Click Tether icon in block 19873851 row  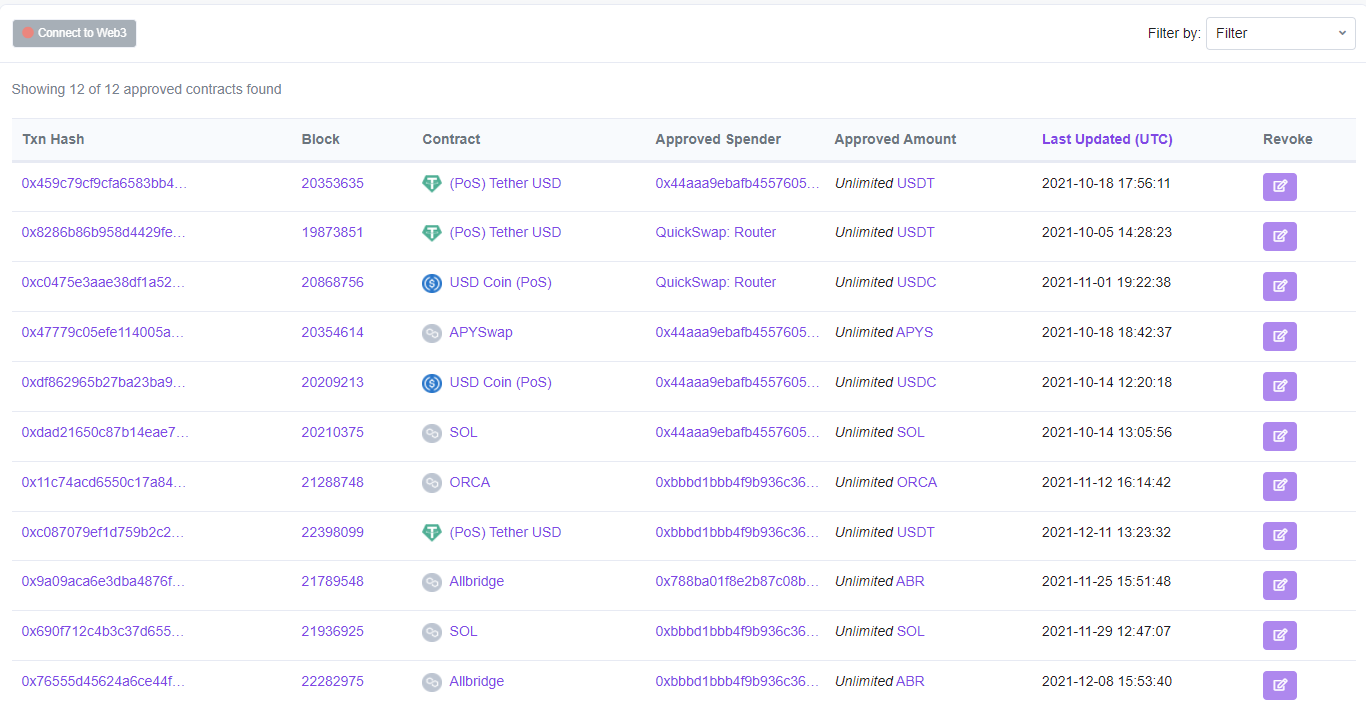click(432, 233)
